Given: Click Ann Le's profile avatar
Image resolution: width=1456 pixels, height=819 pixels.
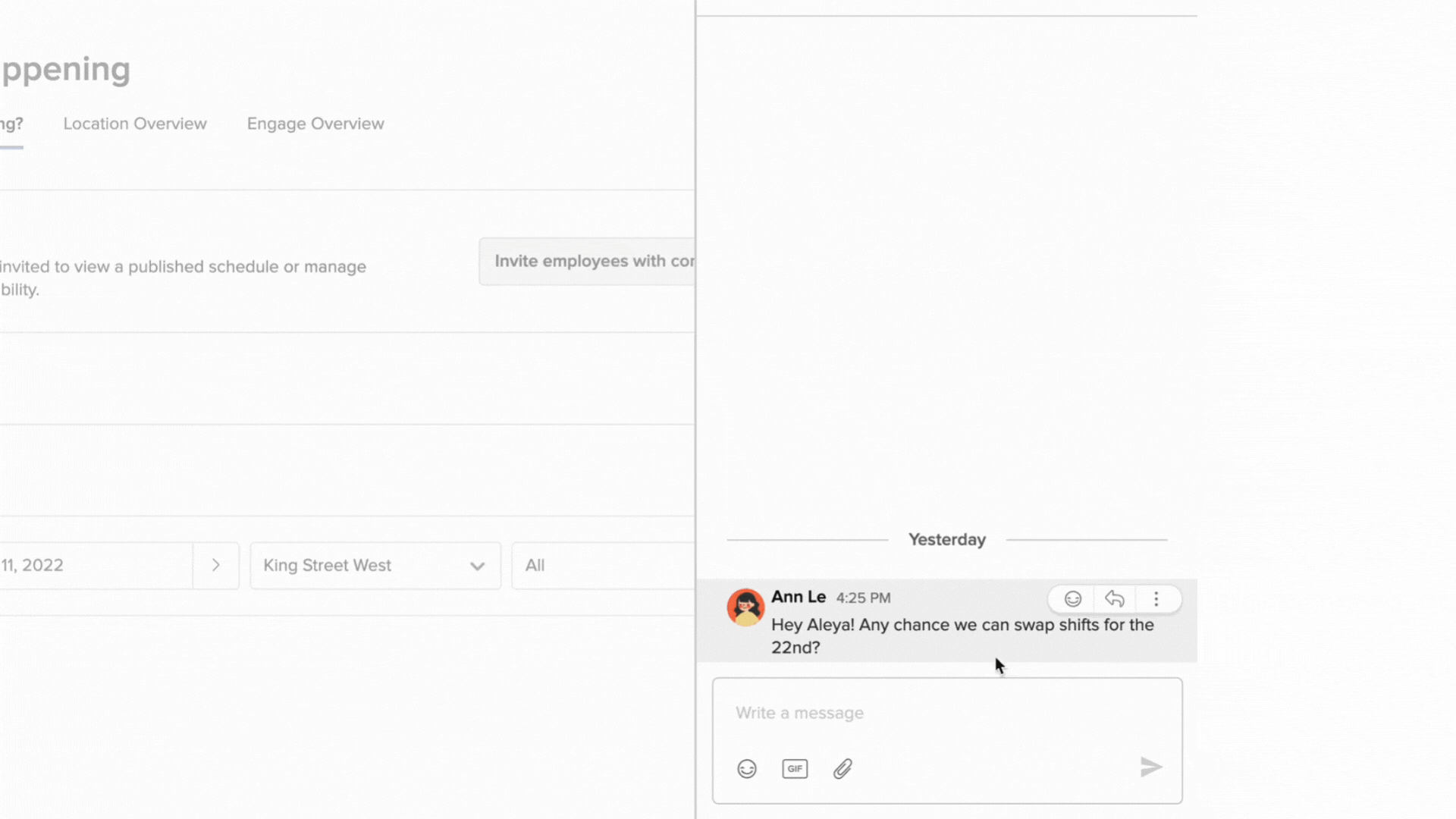Looking at the screenshot, I should (x=745, y=607).
